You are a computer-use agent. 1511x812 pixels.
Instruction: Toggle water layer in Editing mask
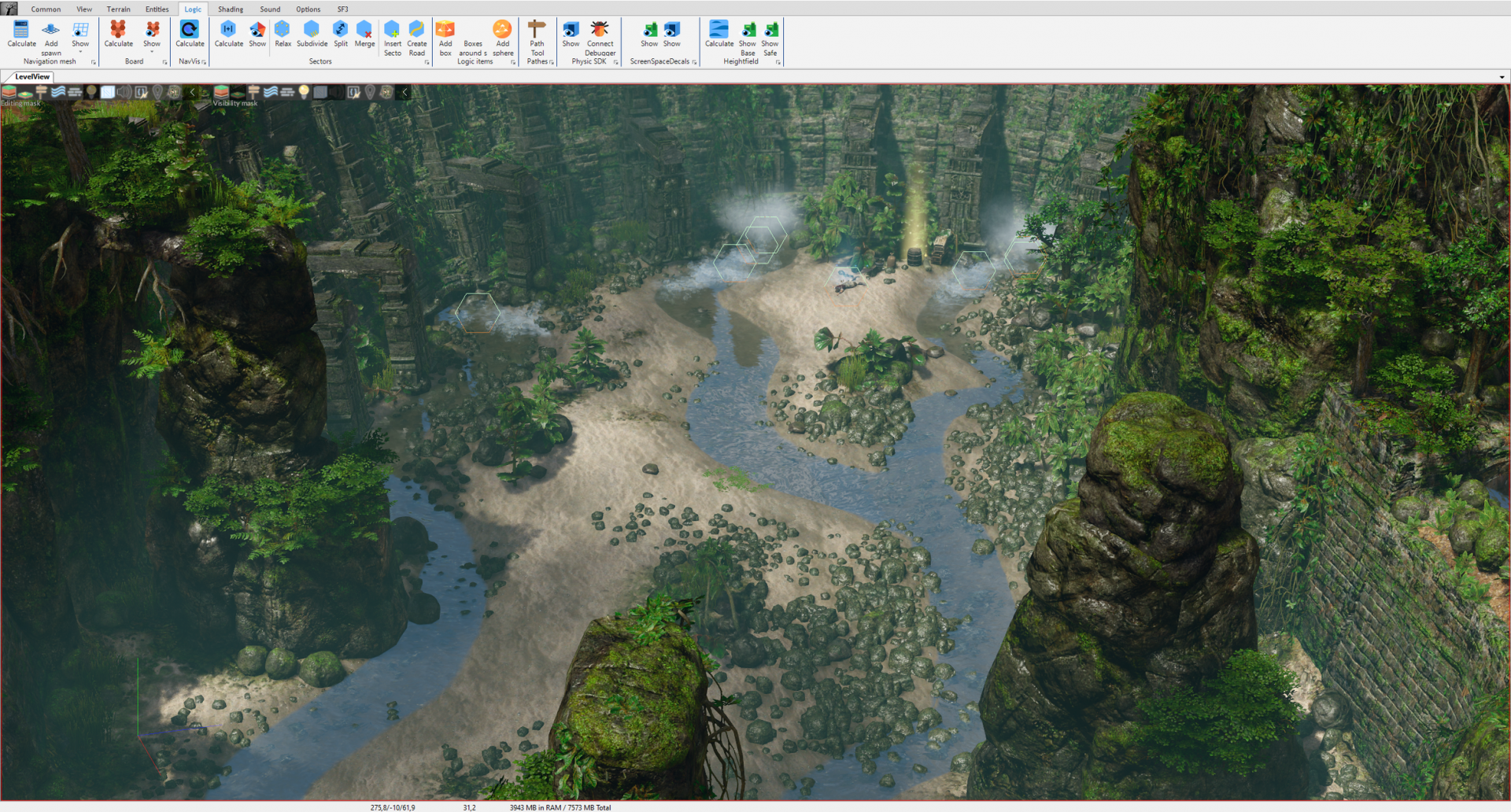pyautogui.click(x=58, y=92)
